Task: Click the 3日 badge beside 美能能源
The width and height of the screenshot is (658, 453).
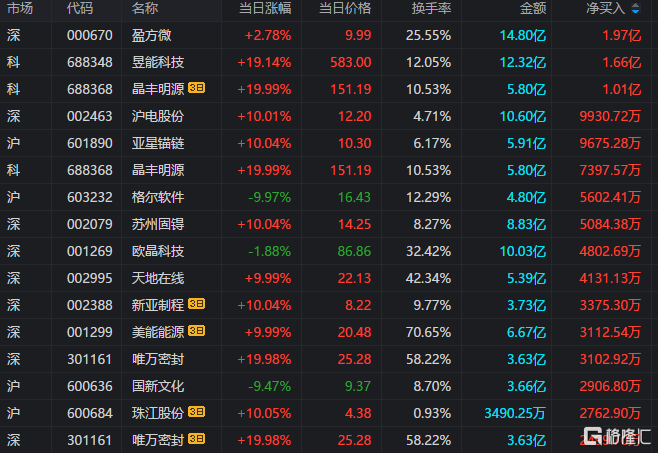Action: pyautogui.click(x=196, y=331)
